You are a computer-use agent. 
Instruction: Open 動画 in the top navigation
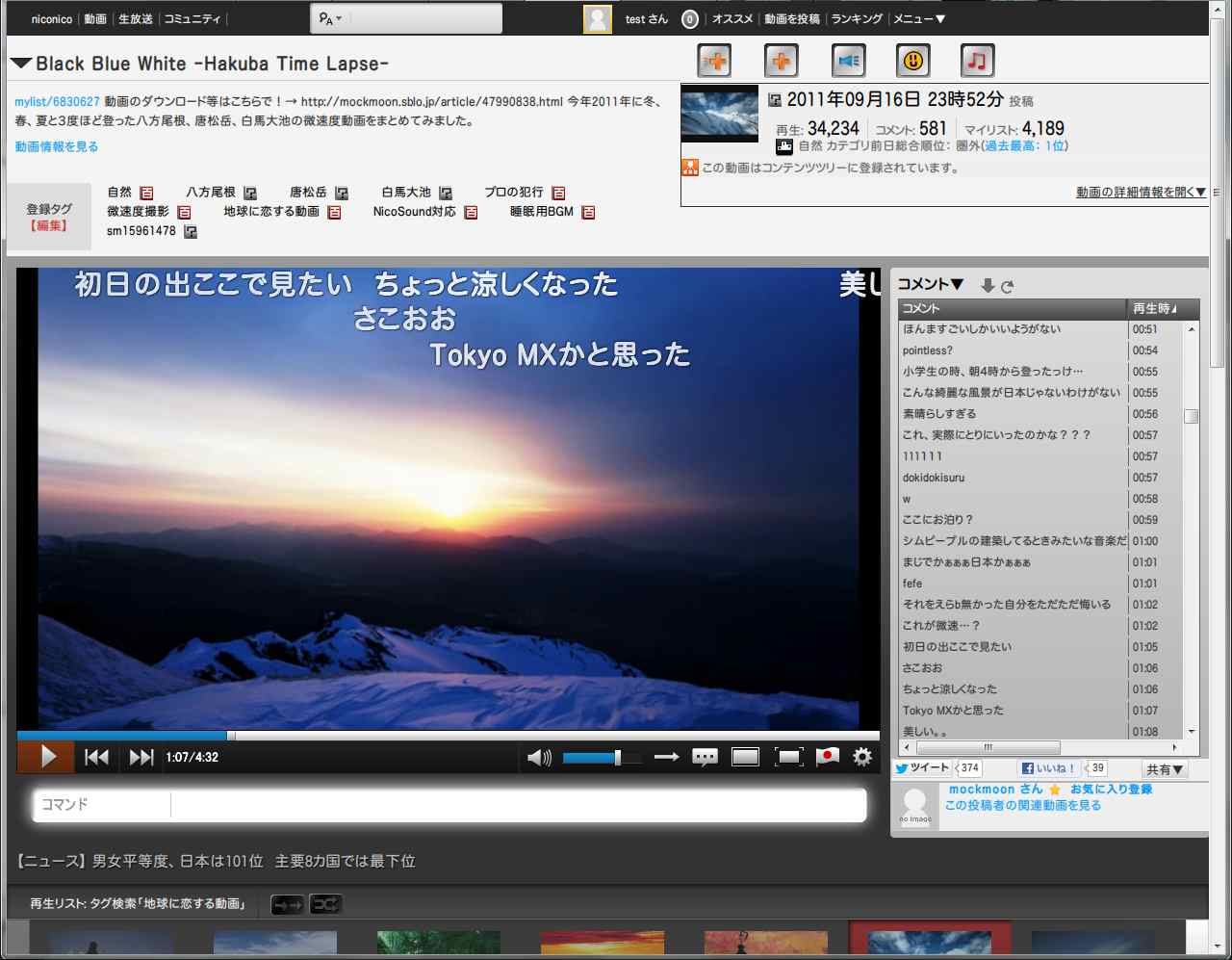click(x=95, y=19)
